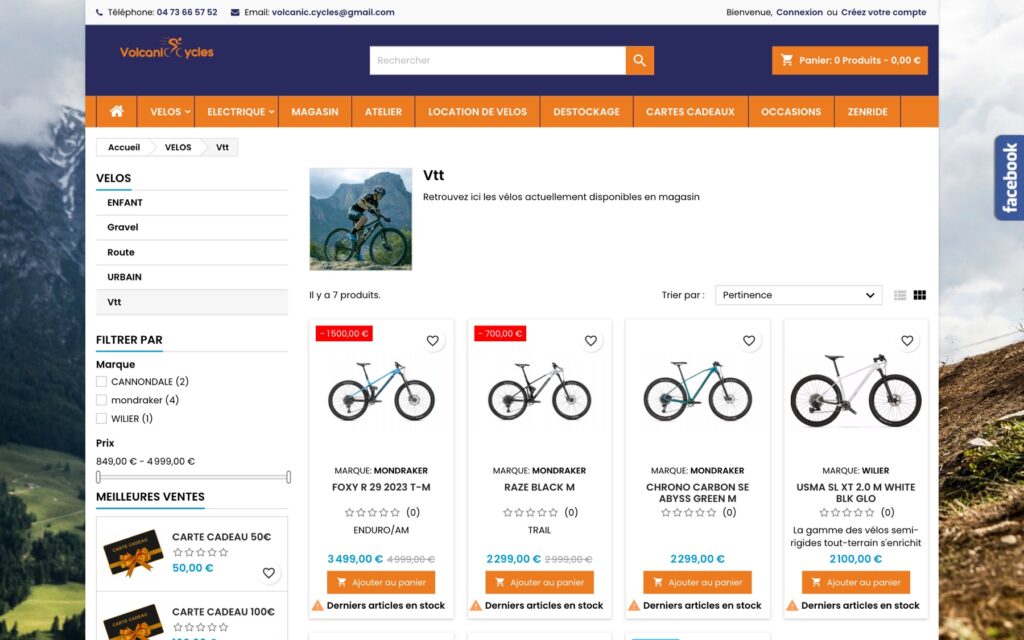Viewport: 1024px width, 640px height.
Task: Add CHRONO CARBON SE to wishlist
Action: pyautogui.click(x=749, y=340)
